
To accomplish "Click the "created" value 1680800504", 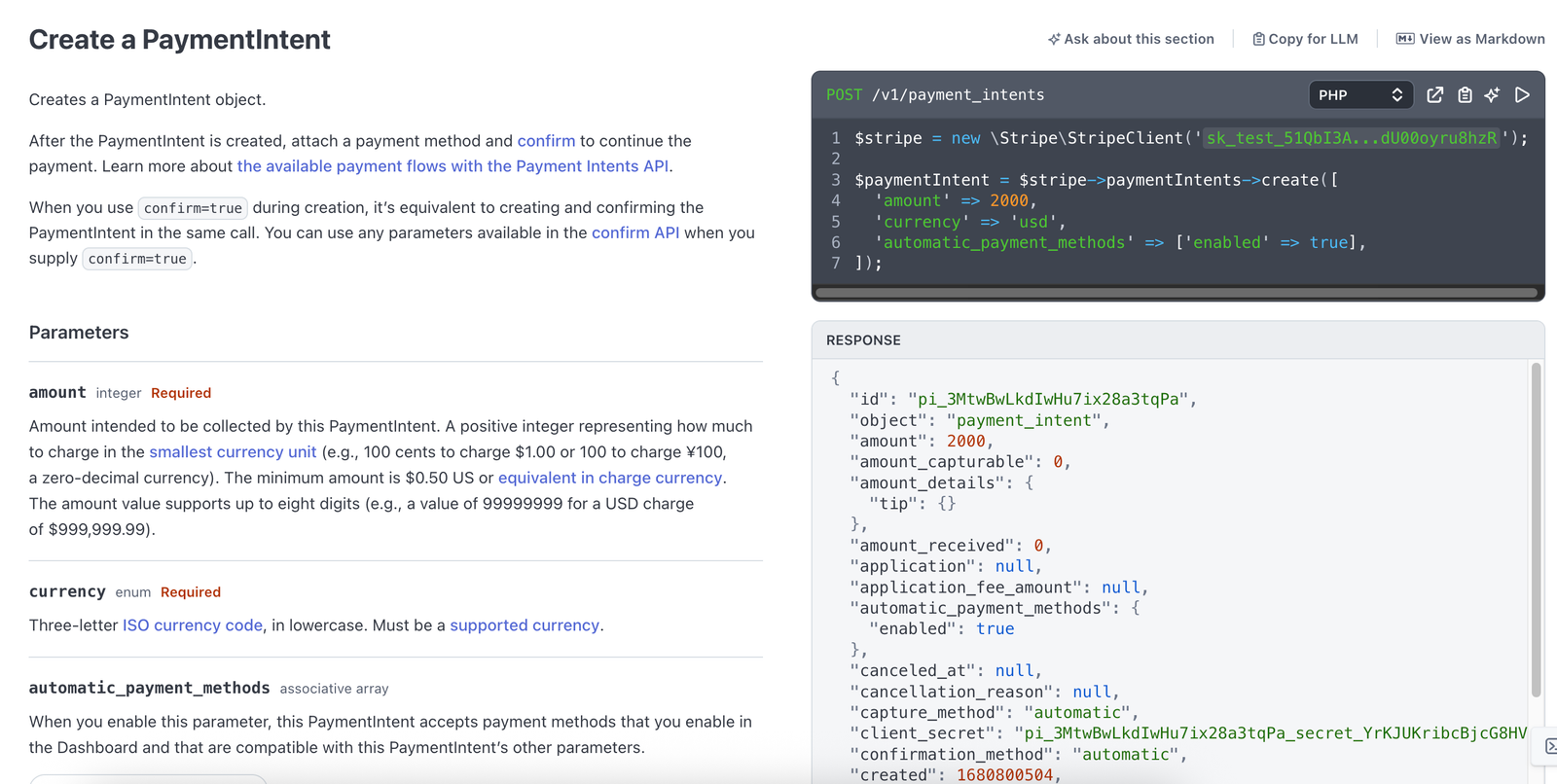I will (x=1004, y=775).
